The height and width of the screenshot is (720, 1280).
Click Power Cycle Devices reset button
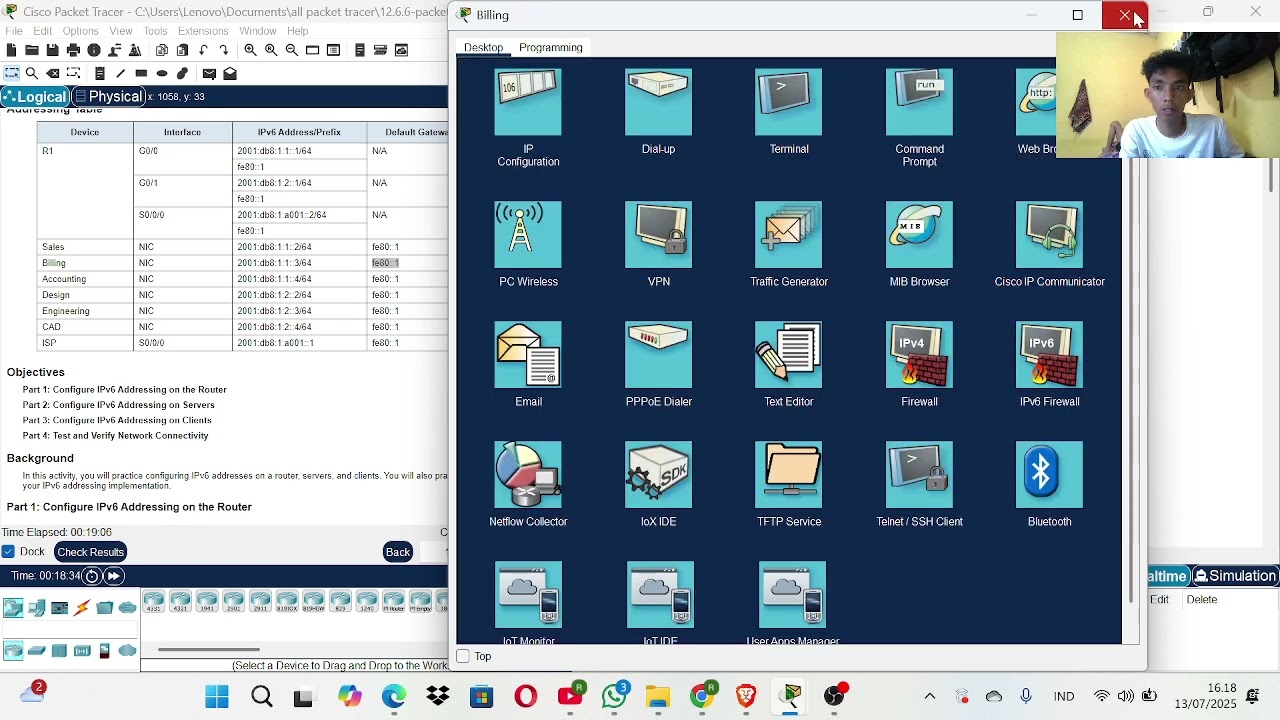click(x=92, y=576)
